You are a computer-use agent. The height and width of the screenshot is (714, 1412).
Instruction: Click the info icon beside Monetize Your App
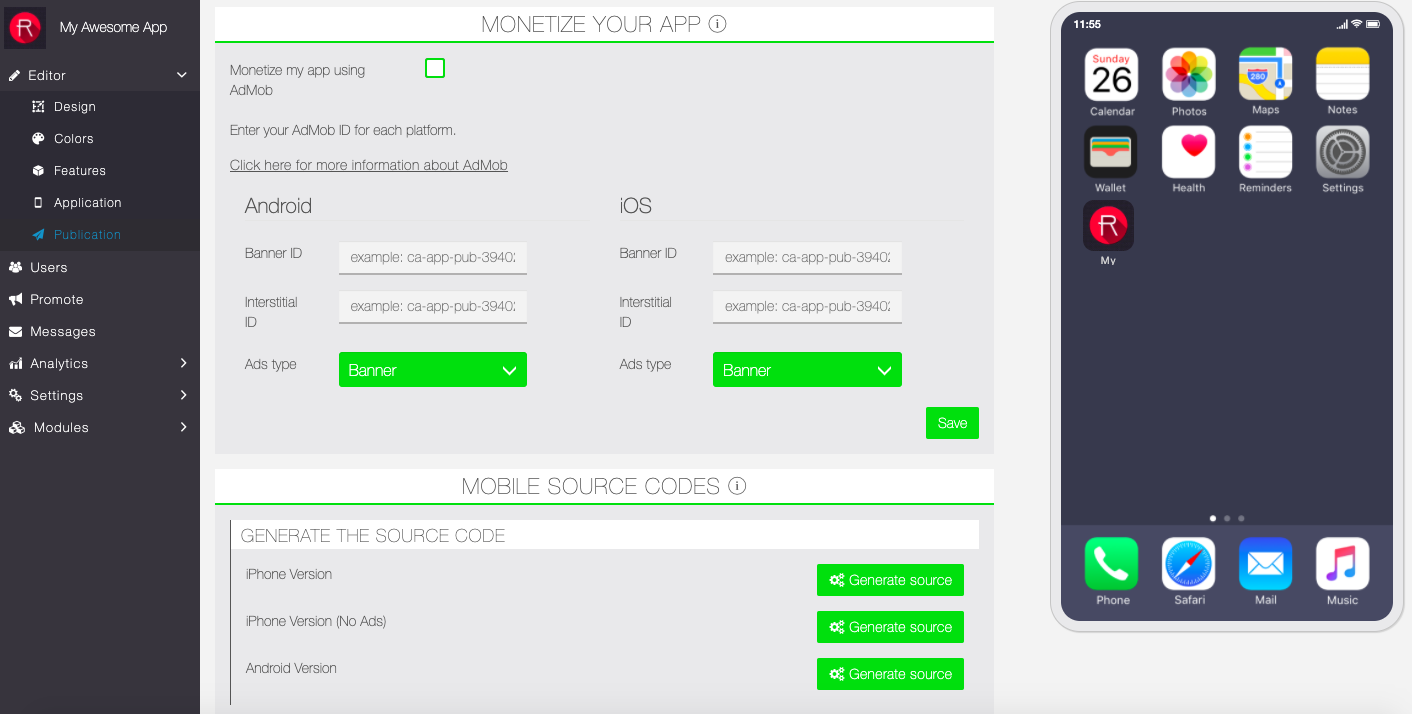coord(717,24)
